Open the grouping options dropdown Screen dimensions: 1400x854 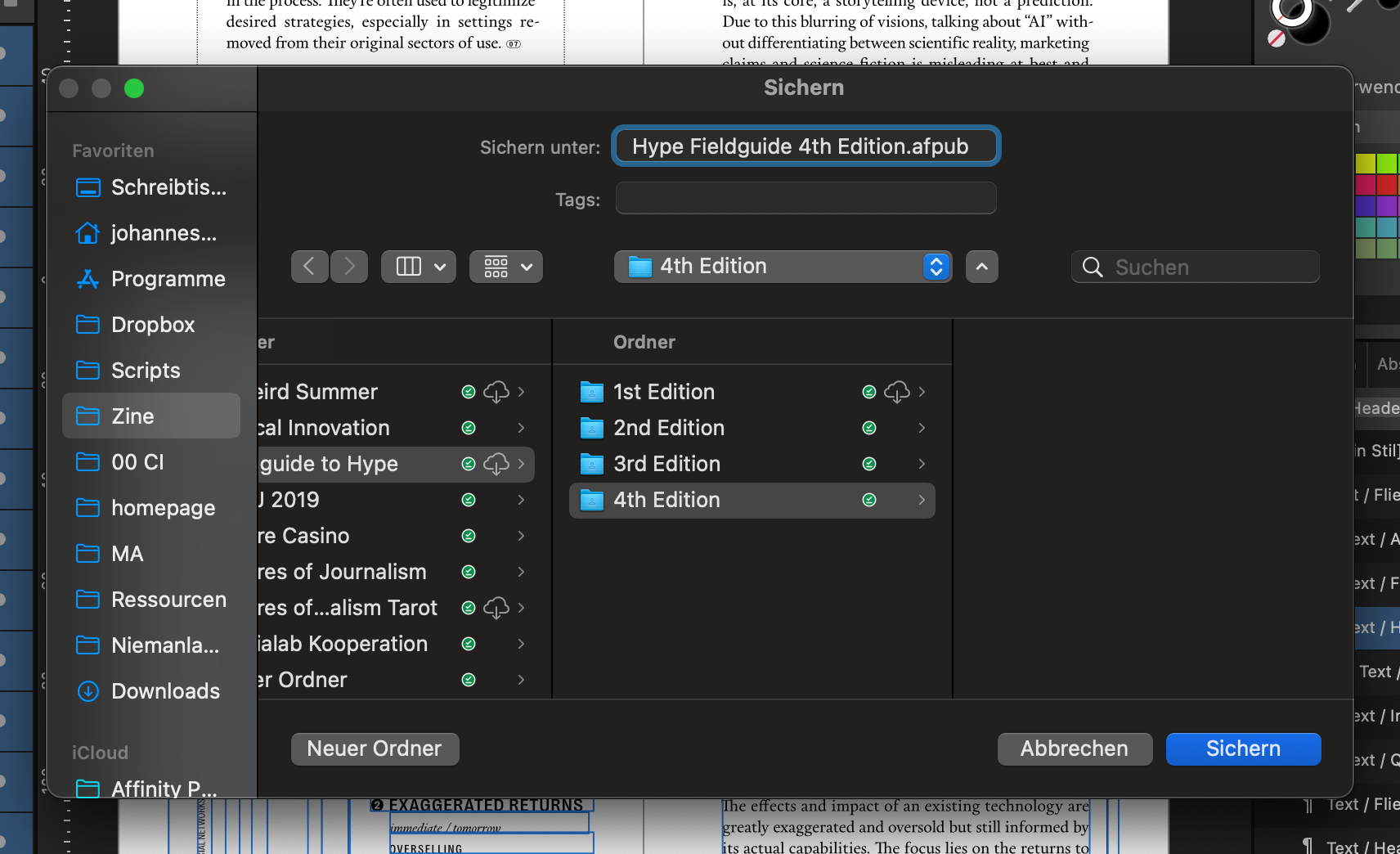pyautogui.click(x=506, y=267)
